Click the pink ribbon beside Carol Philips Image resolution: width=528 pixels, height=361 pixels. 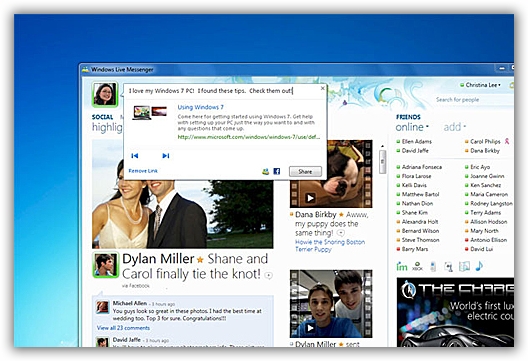pyautogui.click(x=507, y=141)
